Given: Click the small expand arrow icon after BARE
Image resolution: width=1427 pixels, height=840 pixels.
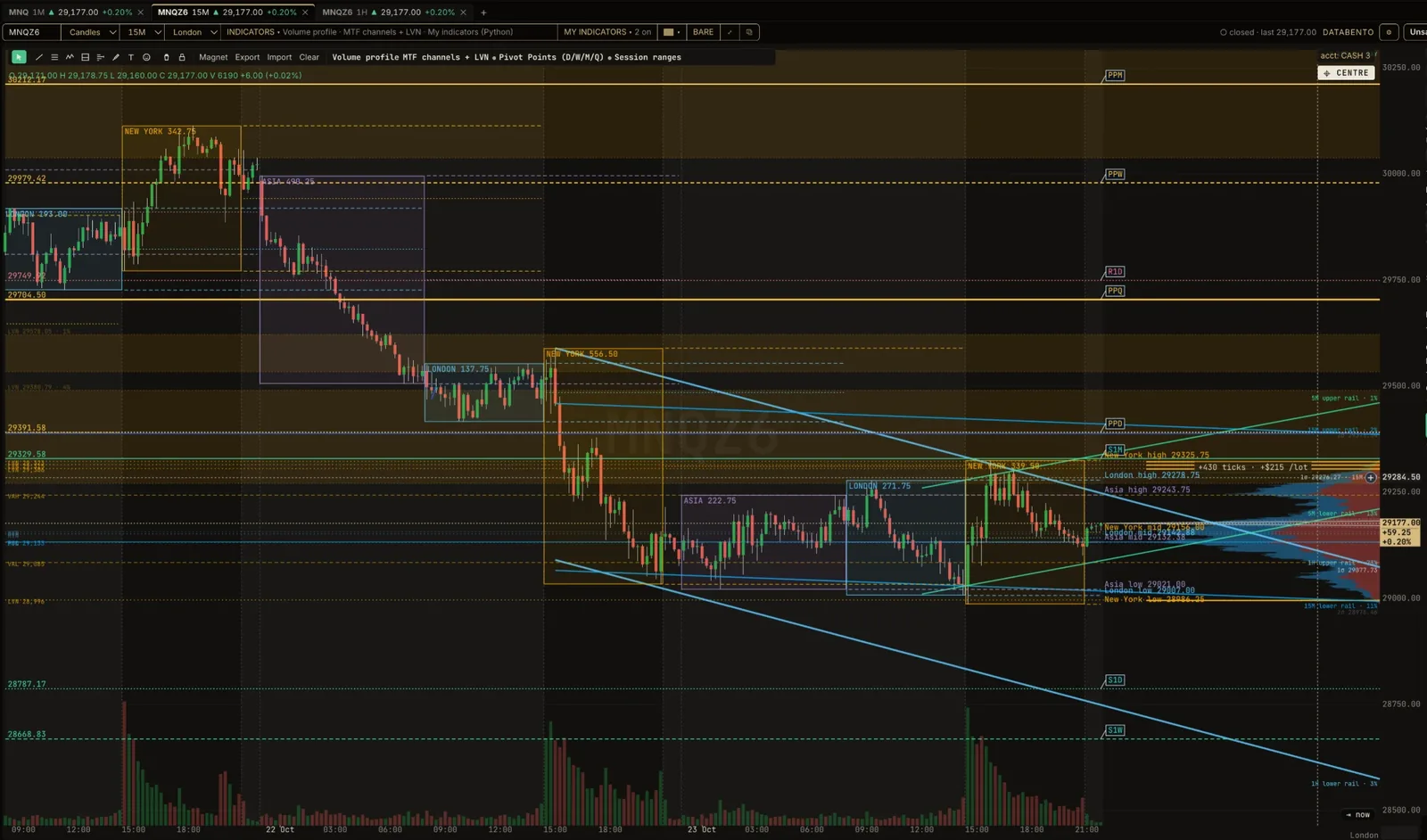Looking at the screenshot, I should point(730,32).
